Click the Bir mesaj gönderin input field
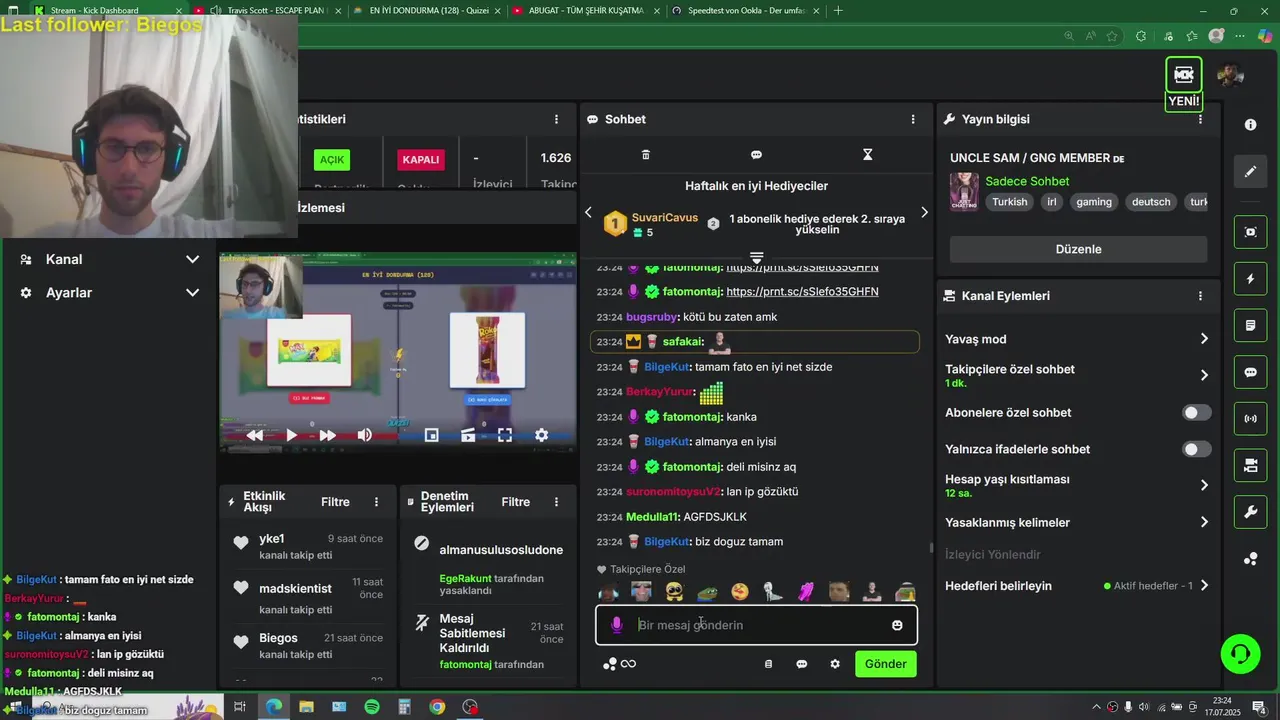Image resolution: width=1280 pixels, height=720 pixels. point(756,625)
